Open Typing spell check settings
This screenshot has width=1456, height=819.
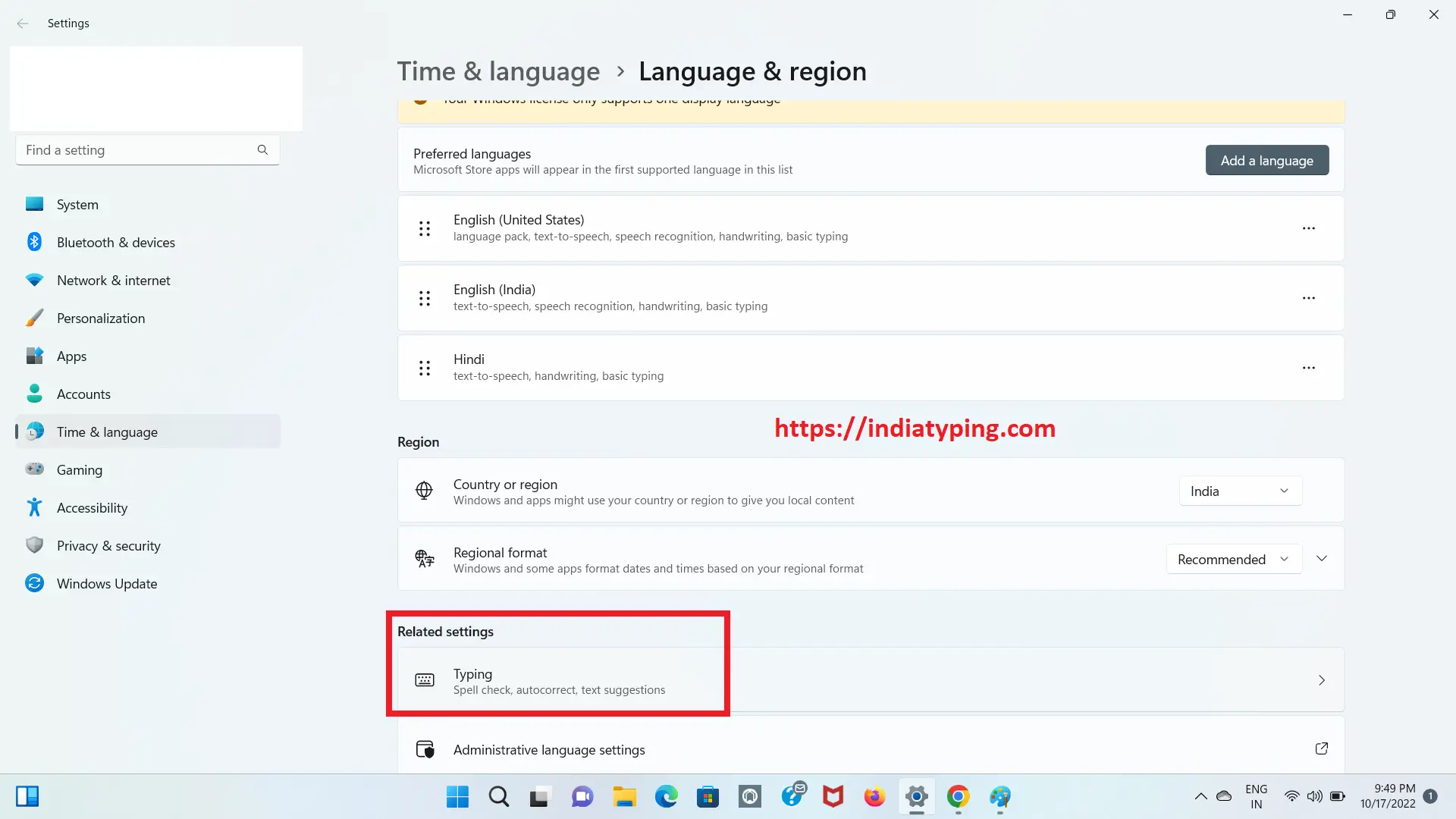(559, 680)
